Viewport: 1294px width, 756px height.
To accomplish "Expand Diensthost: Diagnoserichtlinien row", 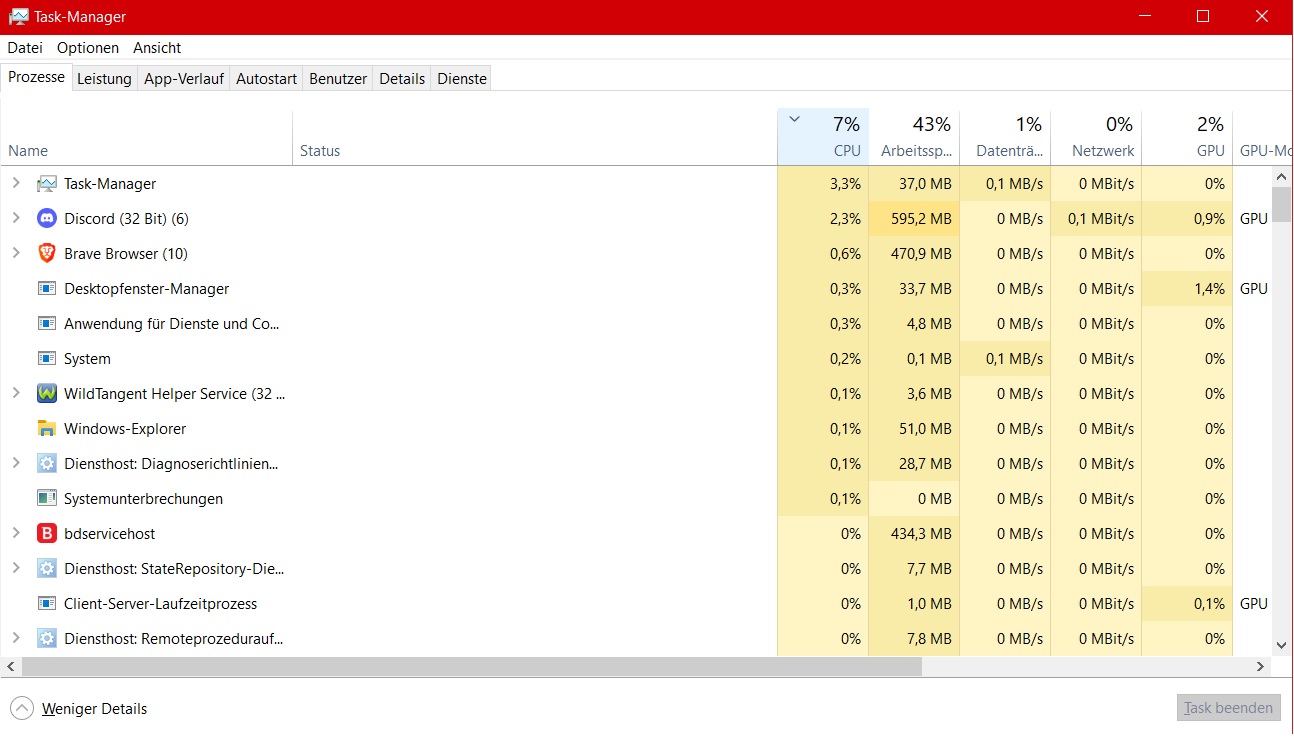I will [x=16, y=464].
